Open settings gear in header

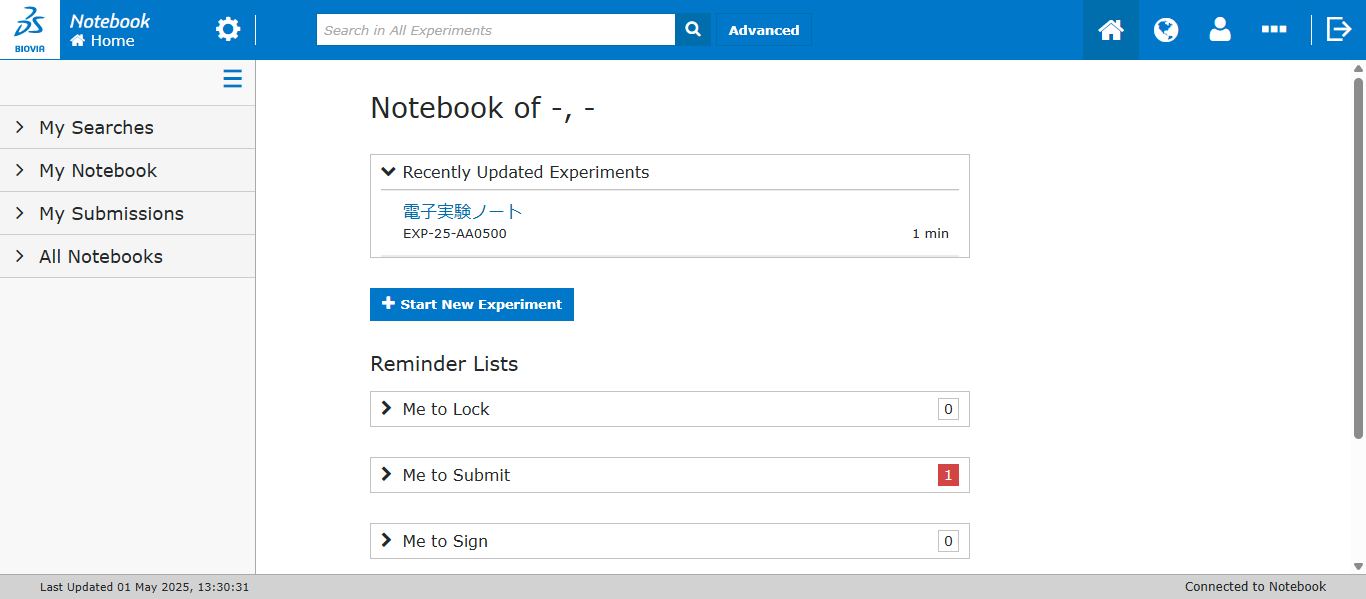(228, 30)
